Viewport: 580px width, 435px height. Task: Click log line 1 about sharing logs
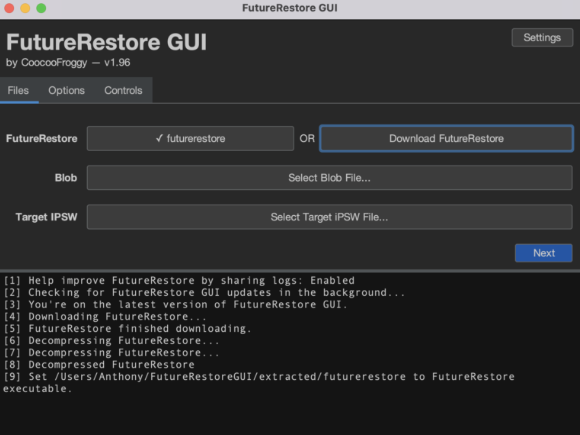point(179,280)
